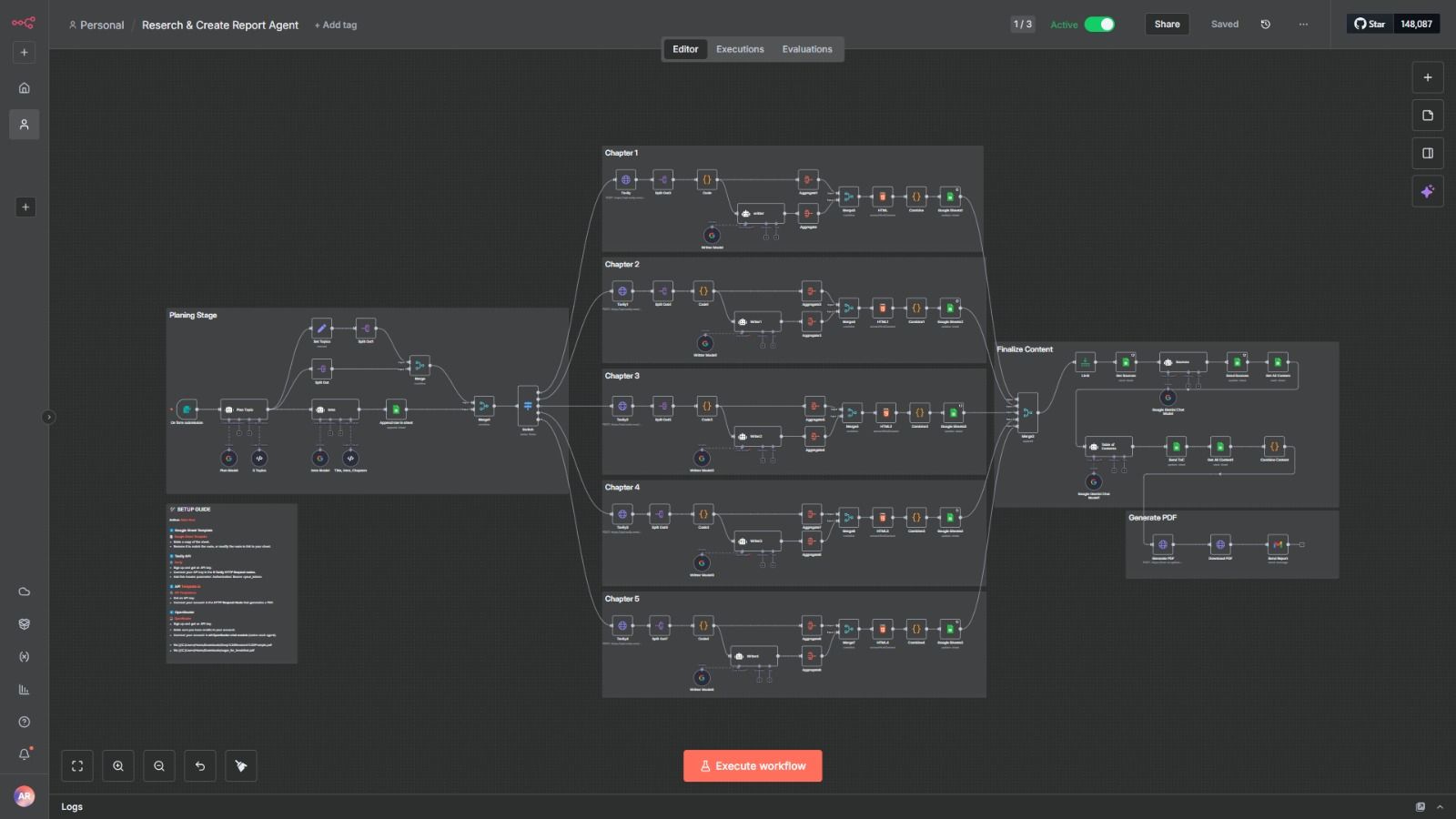Open the Variables icon in the sidebar

(25, 657)
